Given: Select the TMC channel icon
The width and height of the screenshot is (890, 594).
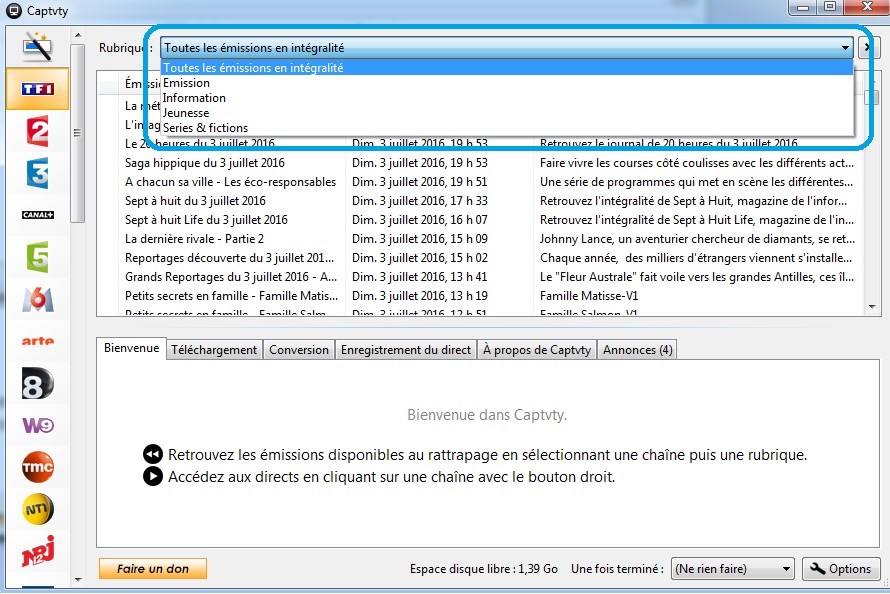Looking at the screenshot, I should (x=37, y=467).
